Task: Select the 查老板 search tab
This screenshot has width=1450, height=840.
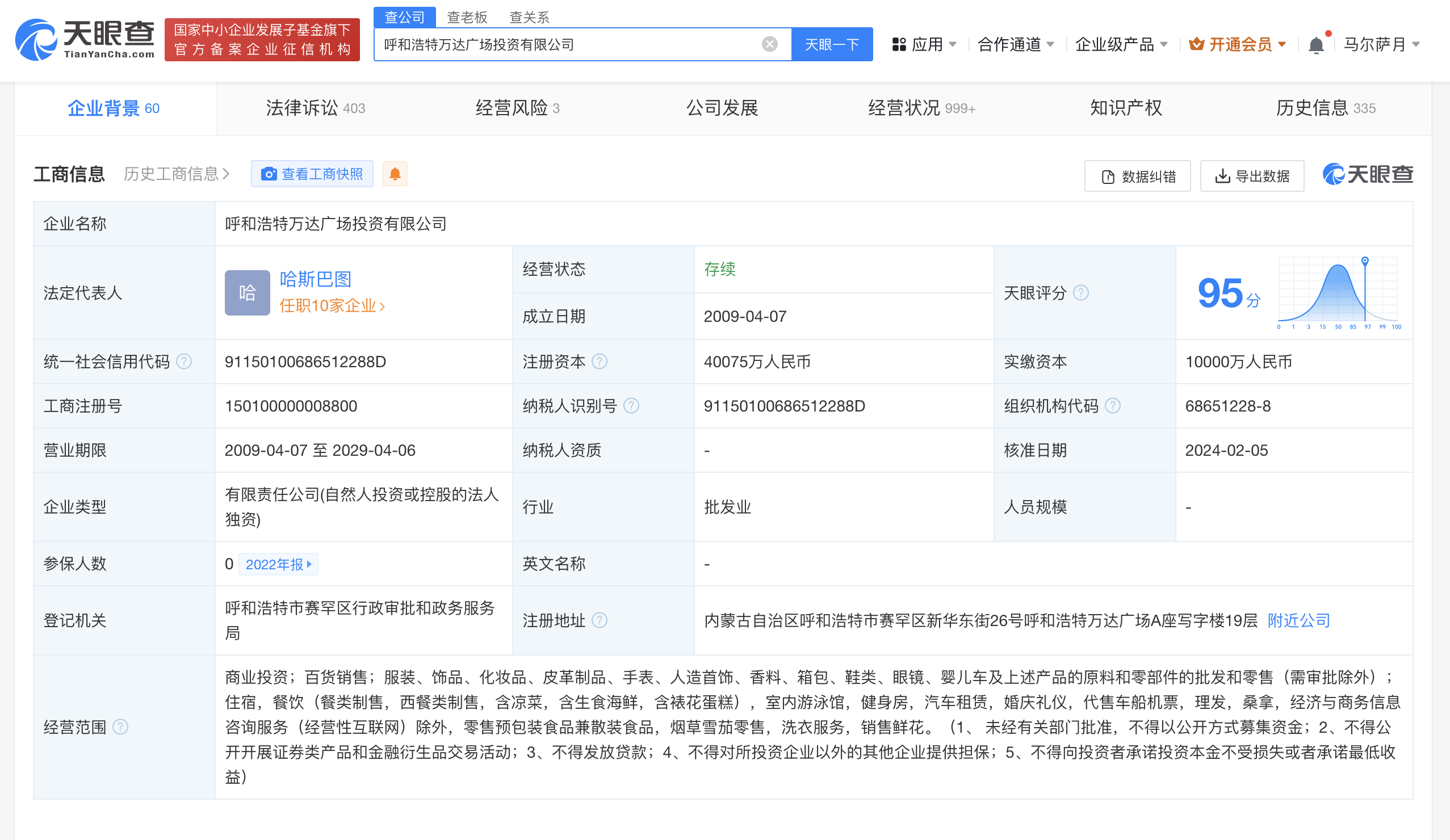Action: pyautogui.click(x=467, y=17)
